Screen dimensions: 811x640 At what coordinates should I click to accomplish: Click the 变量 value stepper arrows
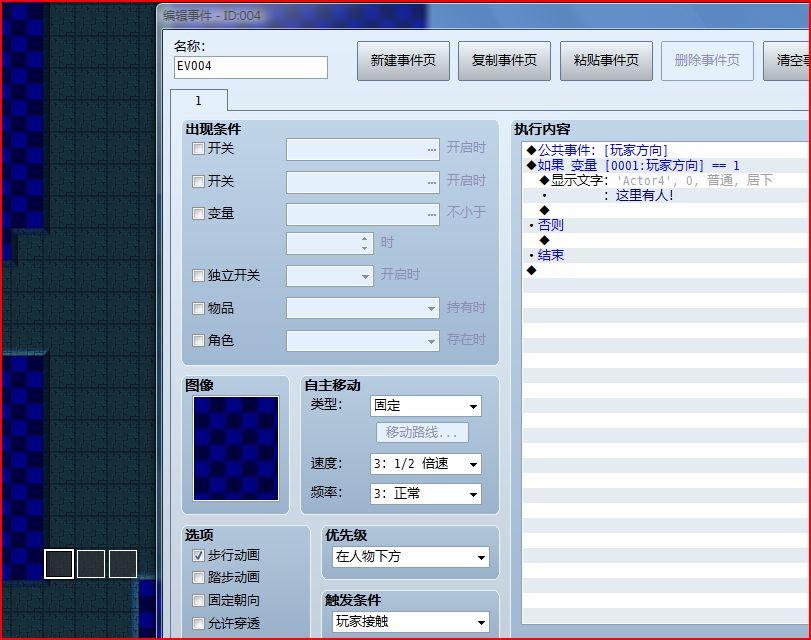[365, 243]
